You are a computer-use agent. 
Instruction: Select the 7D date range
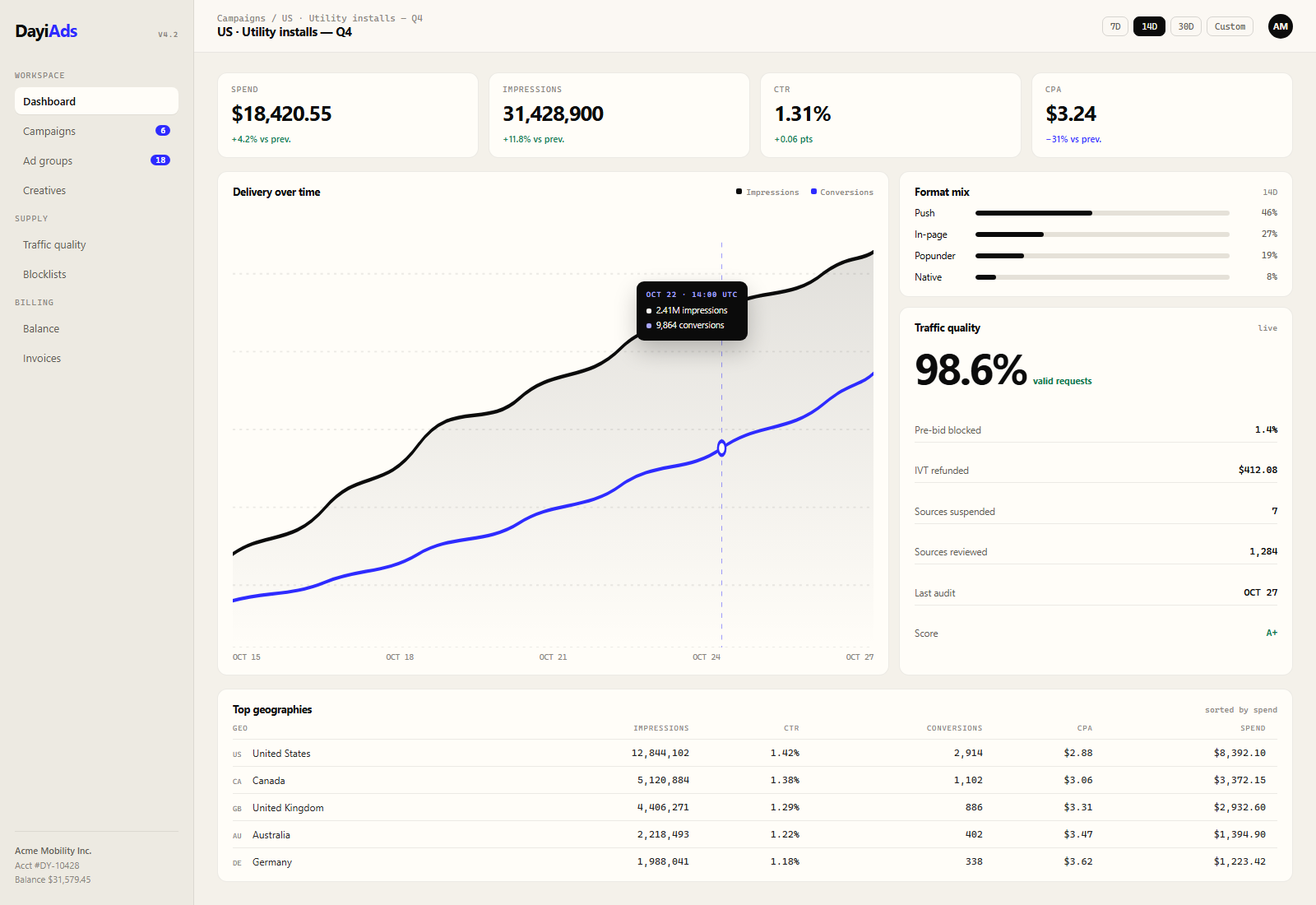click(1115, 26)
